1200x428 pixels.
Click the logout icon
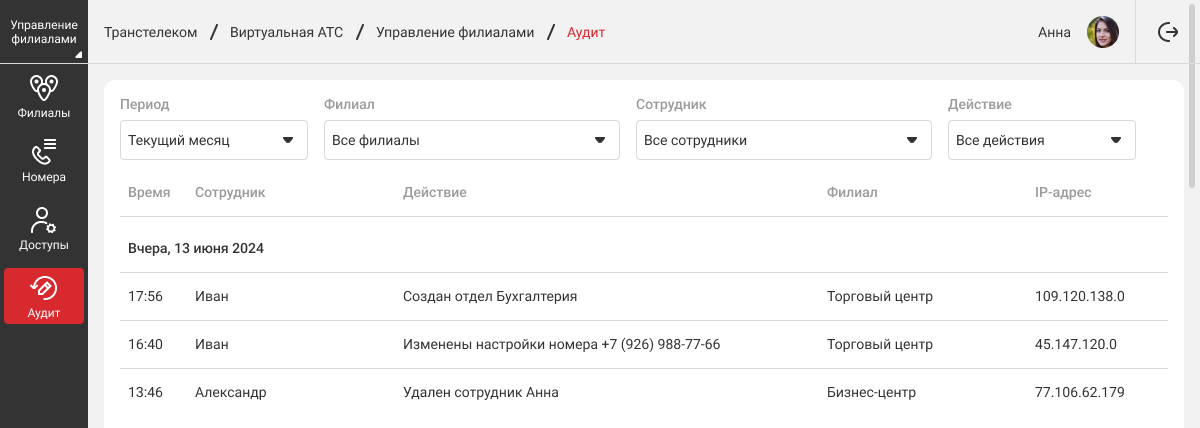(x=1167, y=32)
